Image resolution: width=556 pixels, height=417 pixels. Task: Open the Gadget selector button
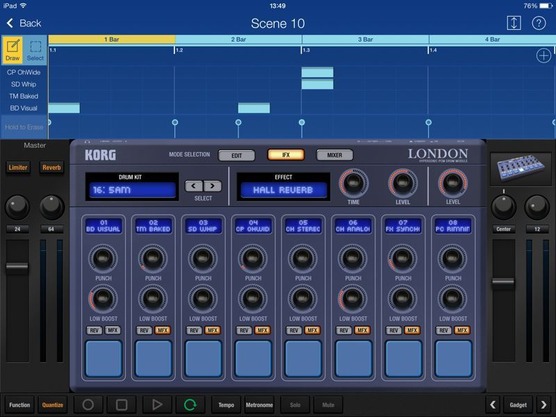(x=518, y=405)
